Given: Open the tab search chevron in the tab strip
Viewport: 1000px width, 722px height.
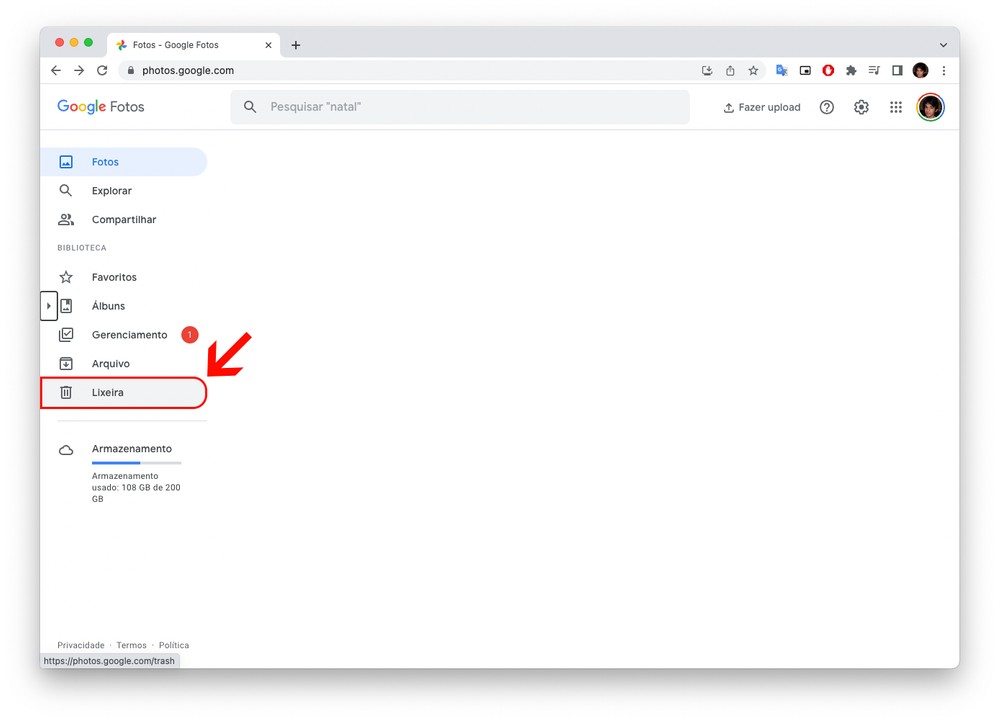Looking at the screenshot, I should click(943, 45).
